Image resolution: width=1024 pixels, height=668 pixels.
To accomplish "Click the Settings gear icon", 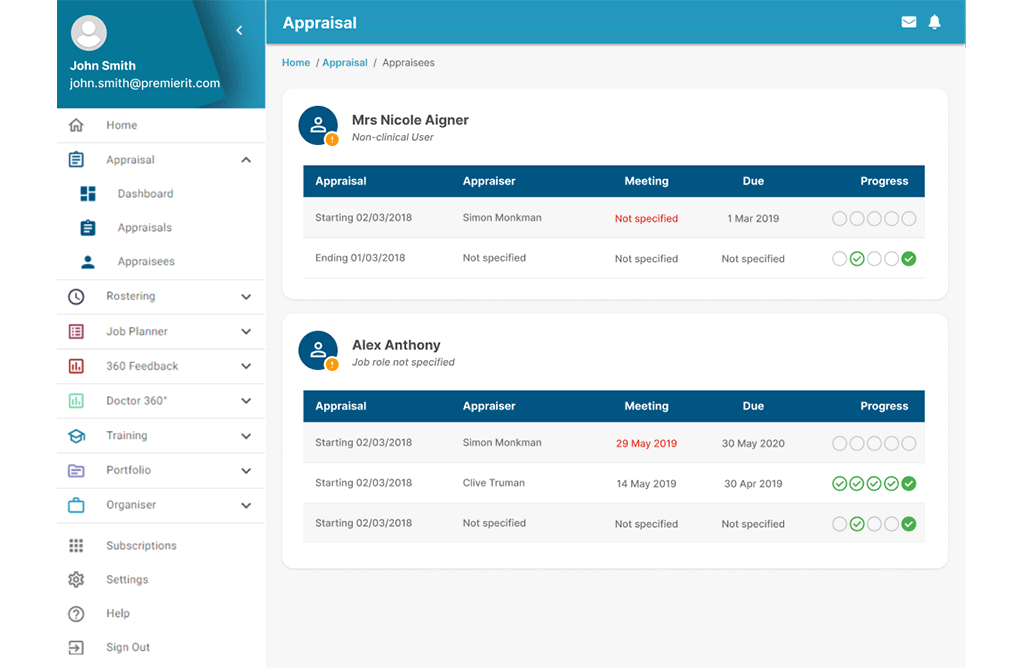I will (76, 579).
